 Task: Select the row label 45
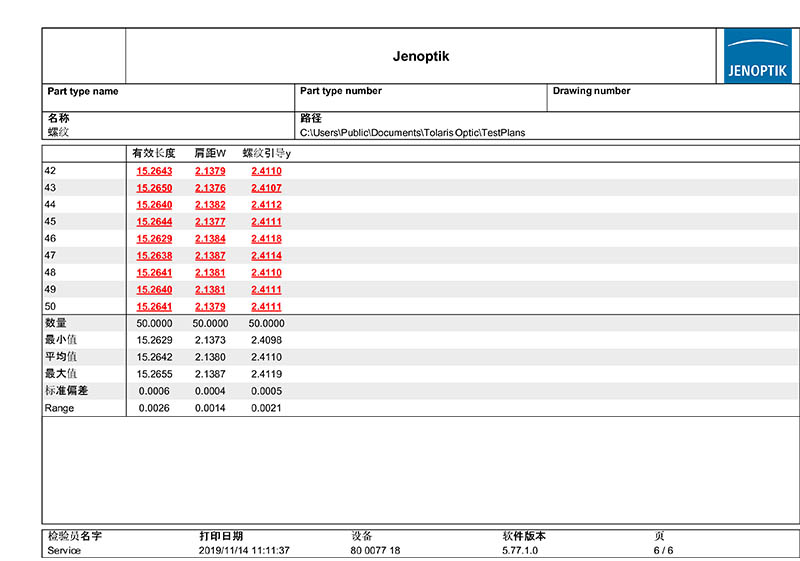(50, 222)
